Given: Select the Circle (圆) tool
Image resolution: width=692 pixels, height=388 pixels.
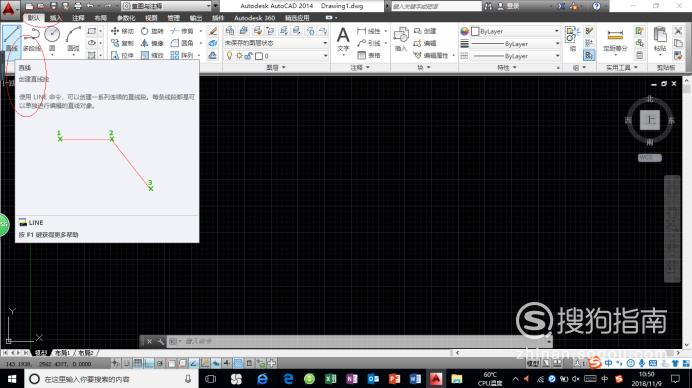Looking at the screenshot, I should click(52, 38).
